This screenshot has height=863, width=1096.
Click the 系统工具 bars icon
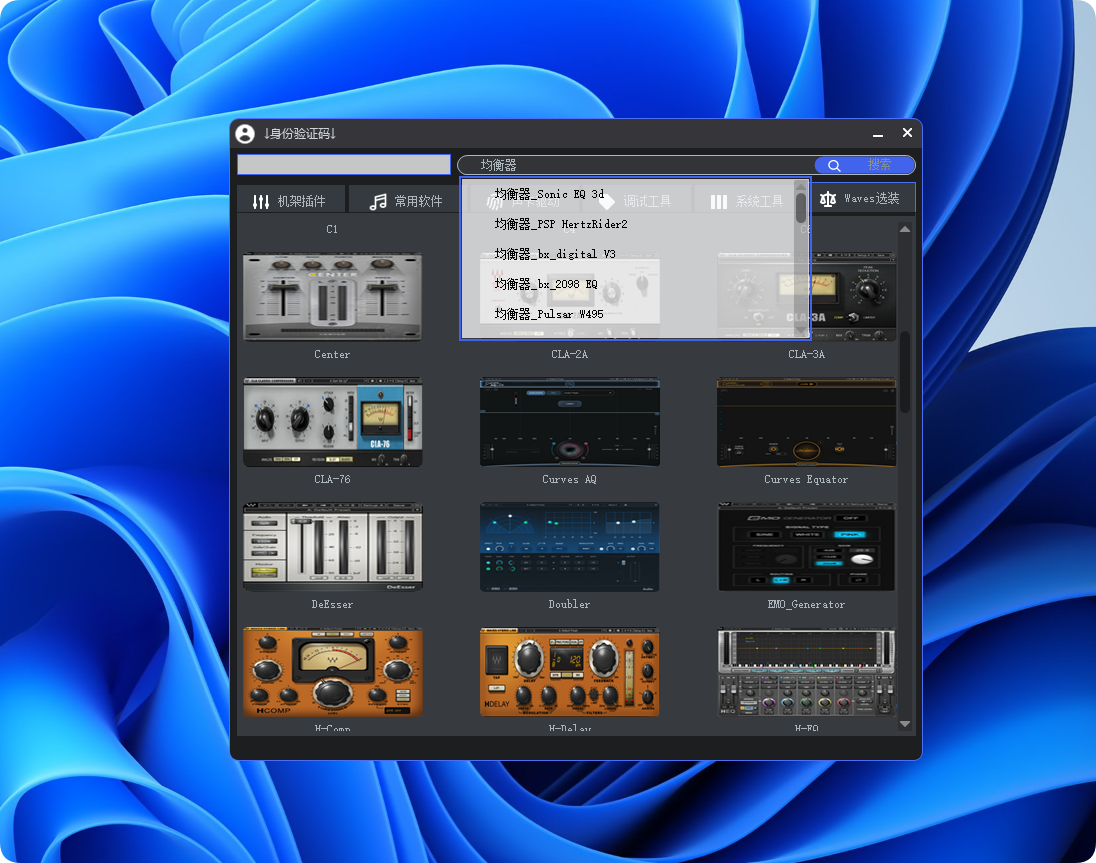[719, 202]
